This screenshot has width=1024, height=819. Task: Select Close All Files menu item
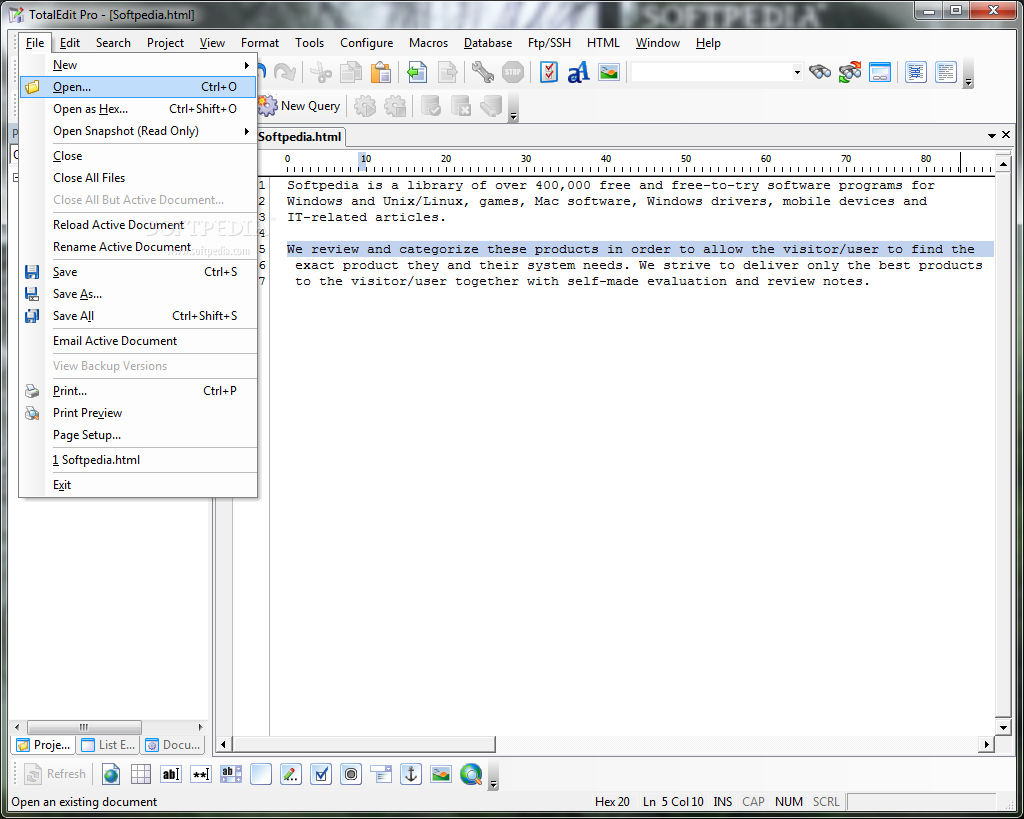[137, 178]
